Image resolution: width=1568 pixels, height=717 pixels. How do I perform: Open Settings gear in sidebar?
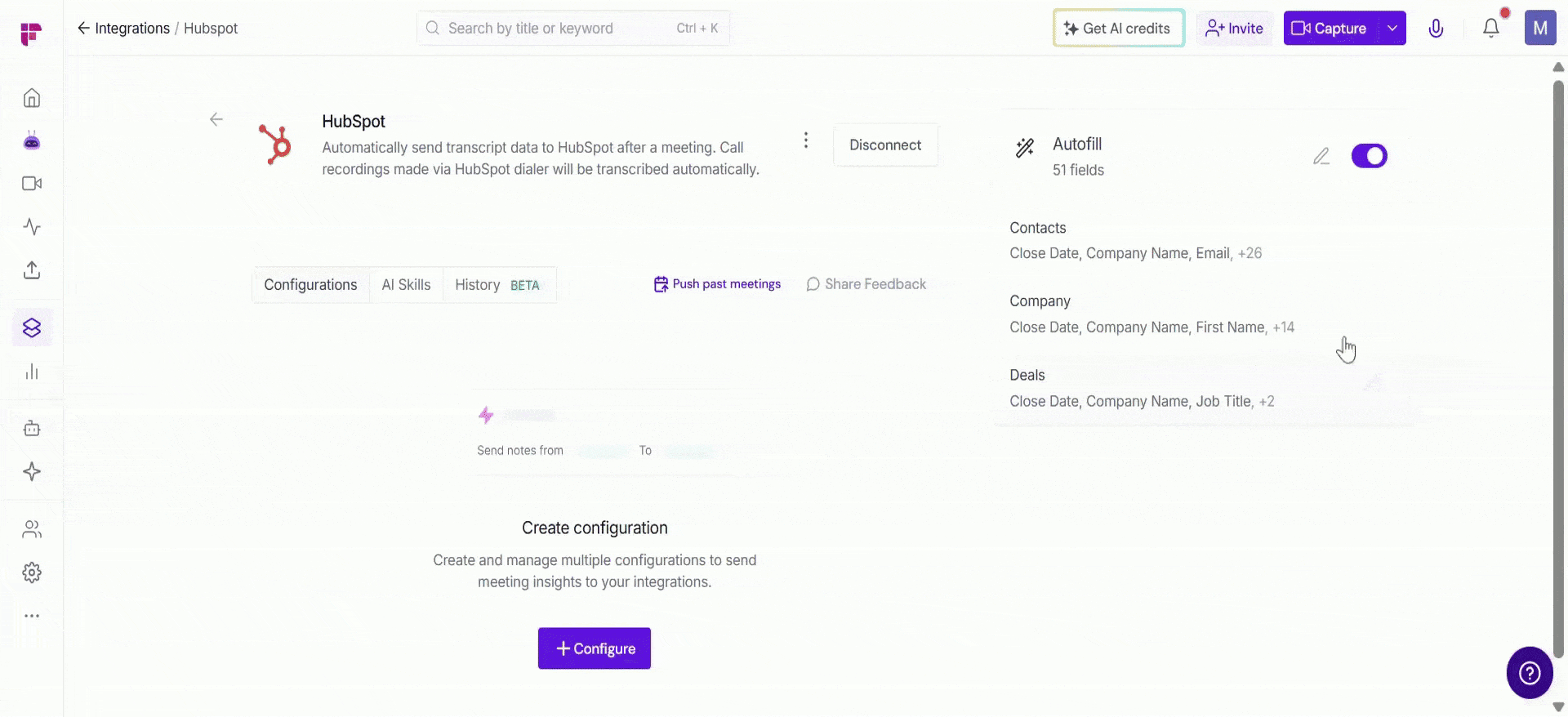coord(32,572)
